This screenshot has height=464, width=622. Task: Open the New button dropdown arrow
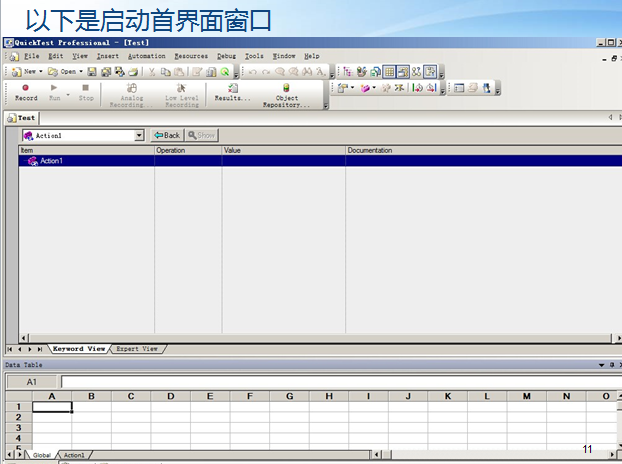40,72
